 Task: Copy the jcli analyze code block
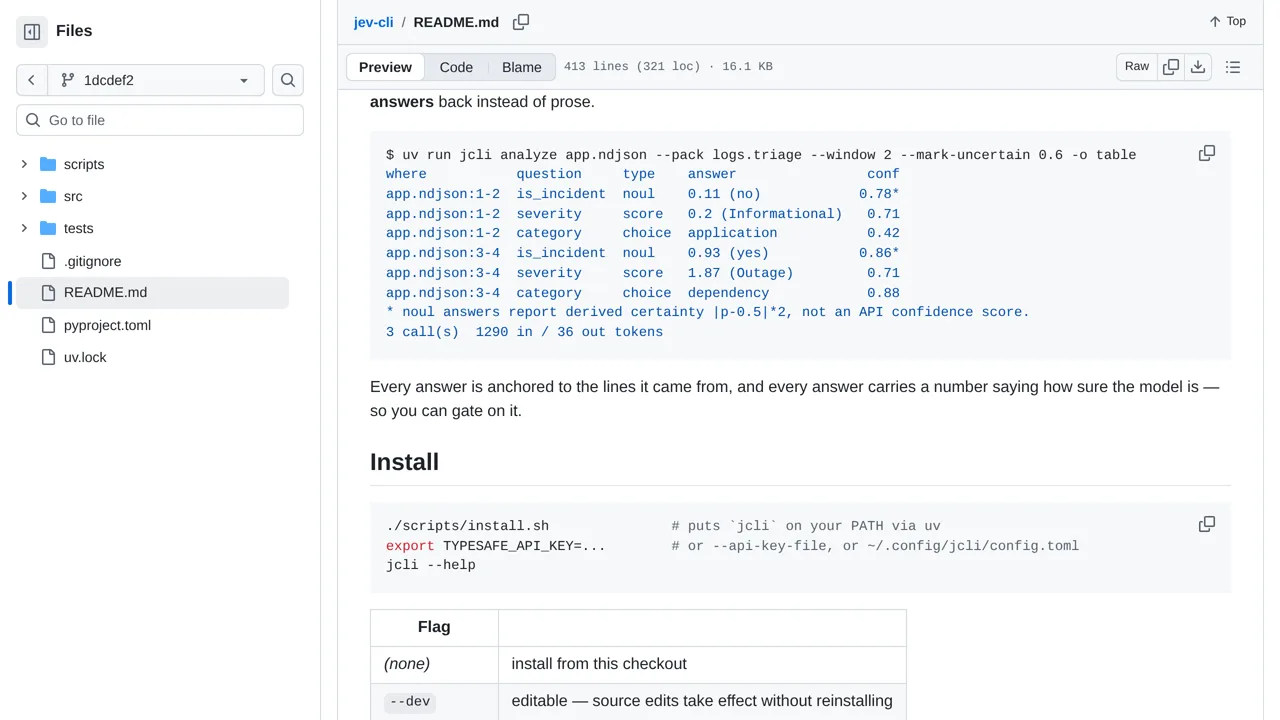click(x=1207, y=153)
